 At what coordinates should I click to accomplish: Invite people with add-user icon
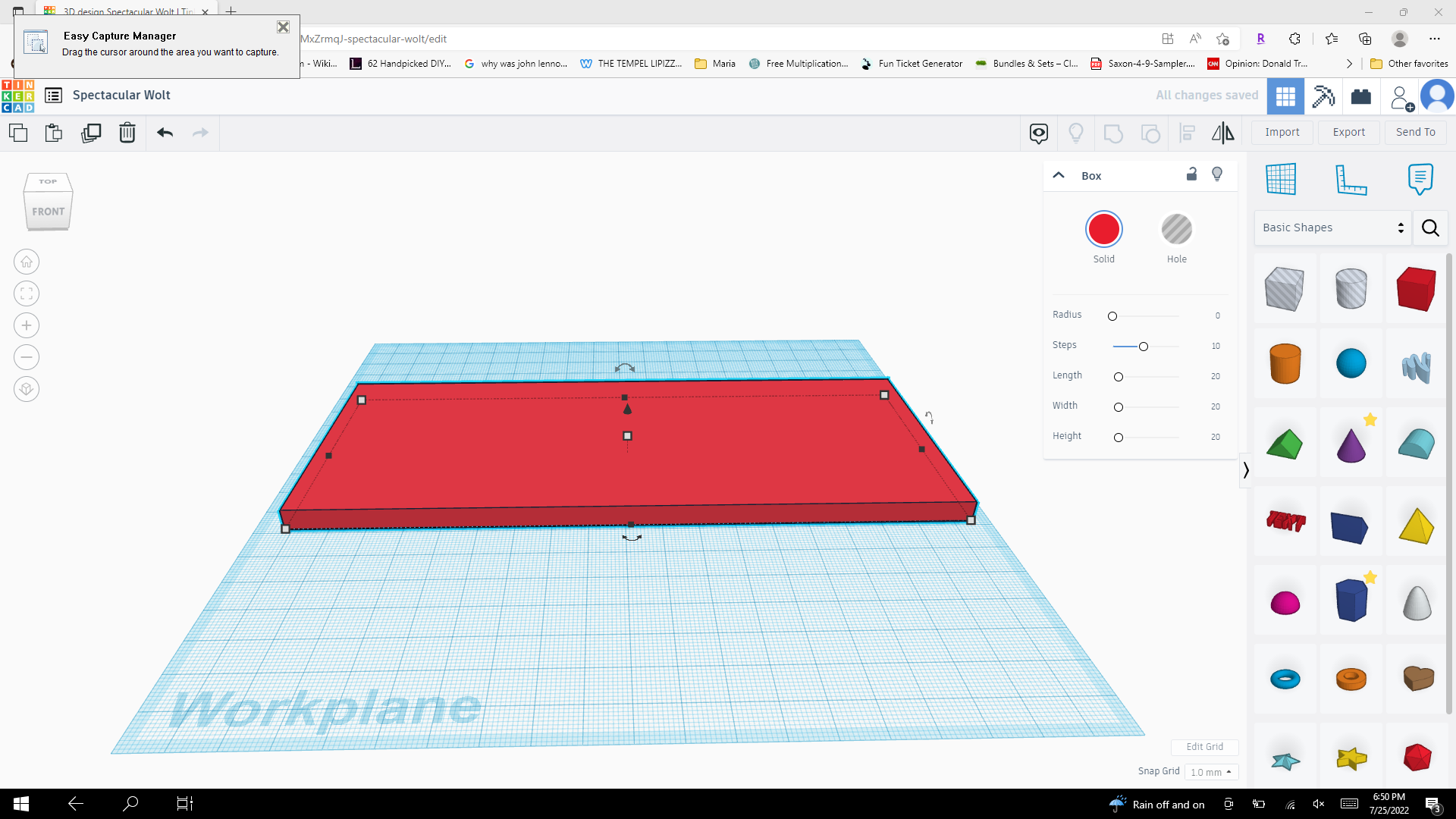coord(1401,98)
